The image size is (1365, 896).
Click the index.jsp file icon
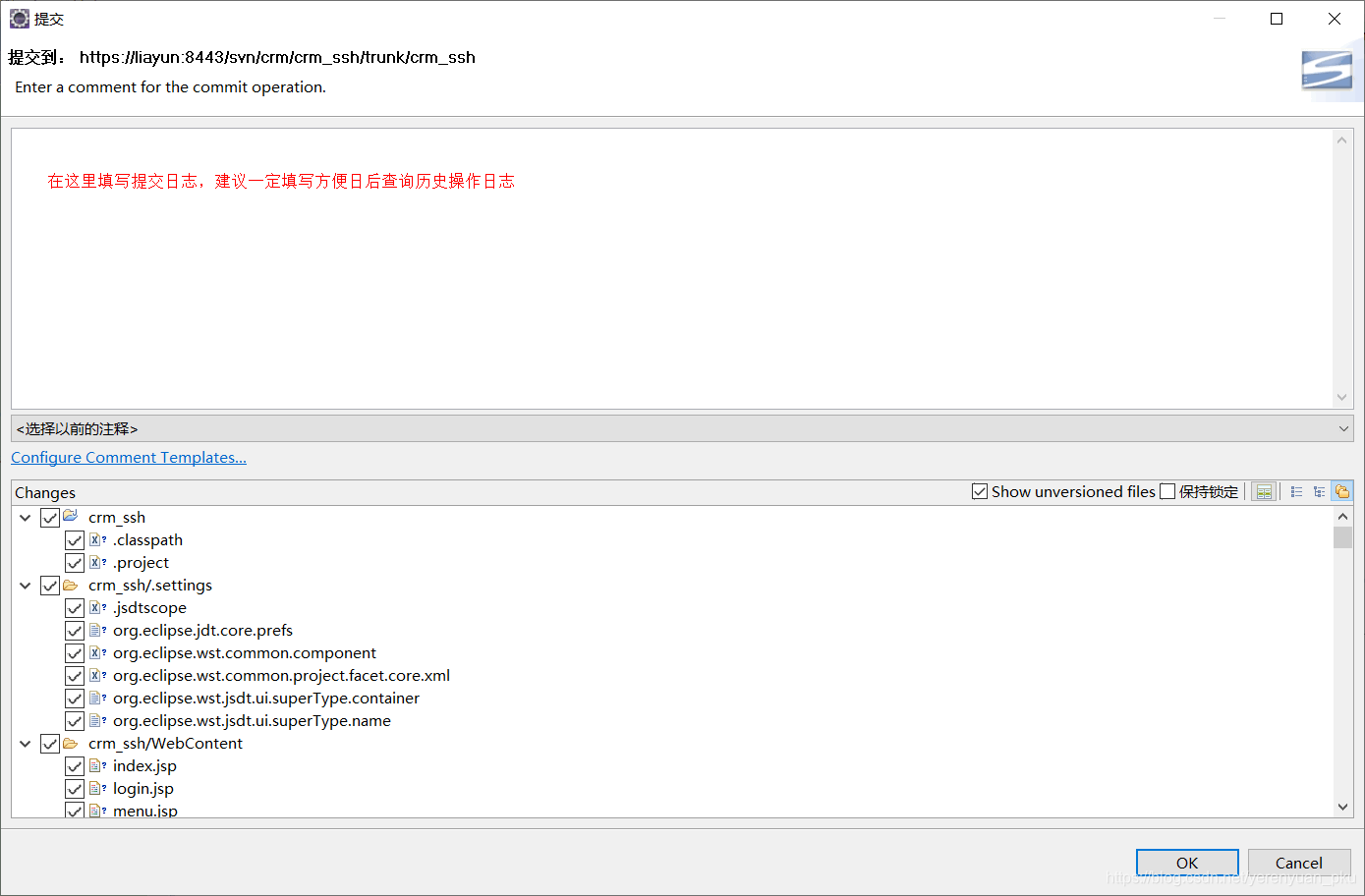[97, 765]
